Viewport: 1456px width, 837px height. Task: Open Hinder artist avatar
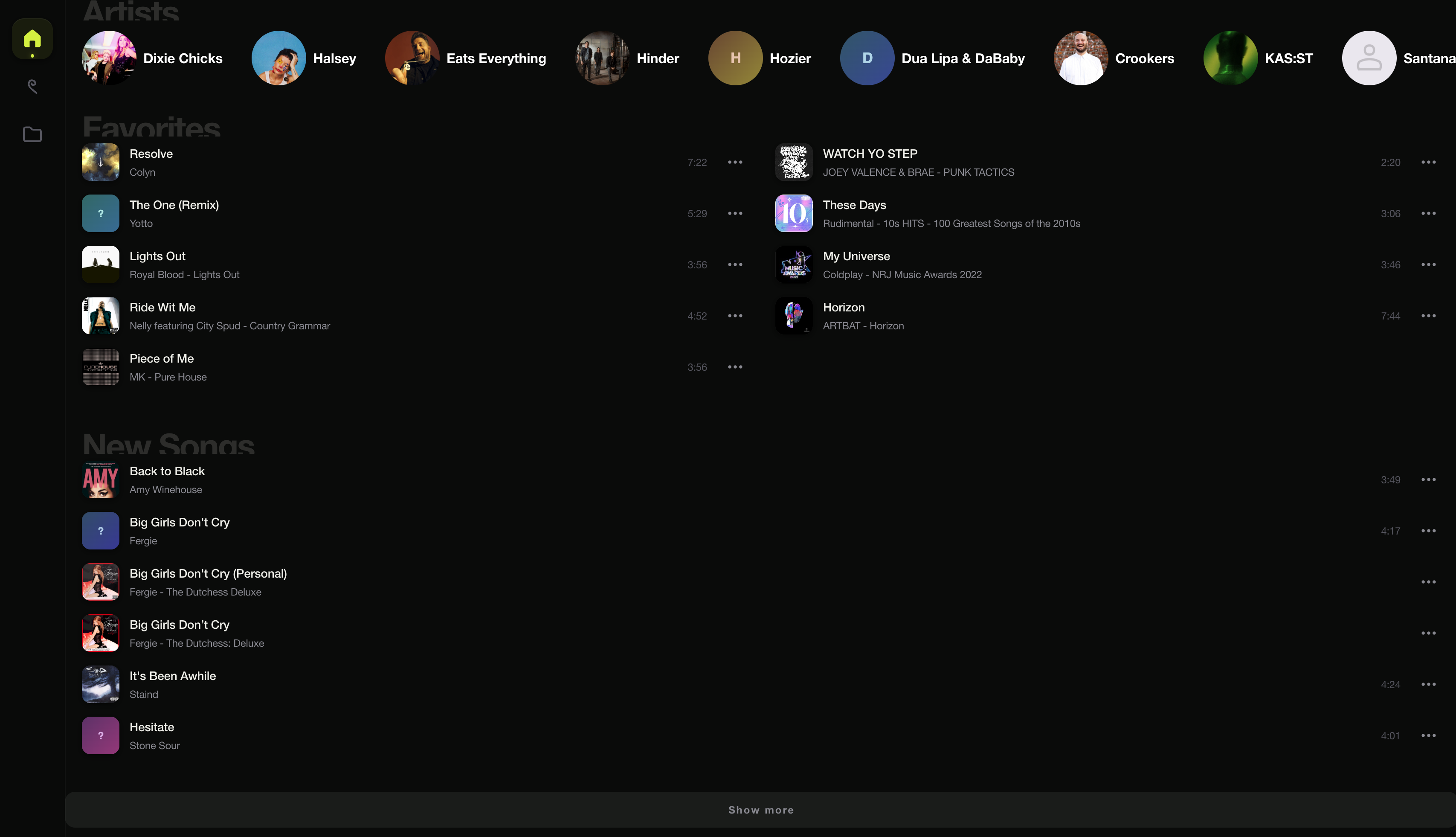point(602,58)
